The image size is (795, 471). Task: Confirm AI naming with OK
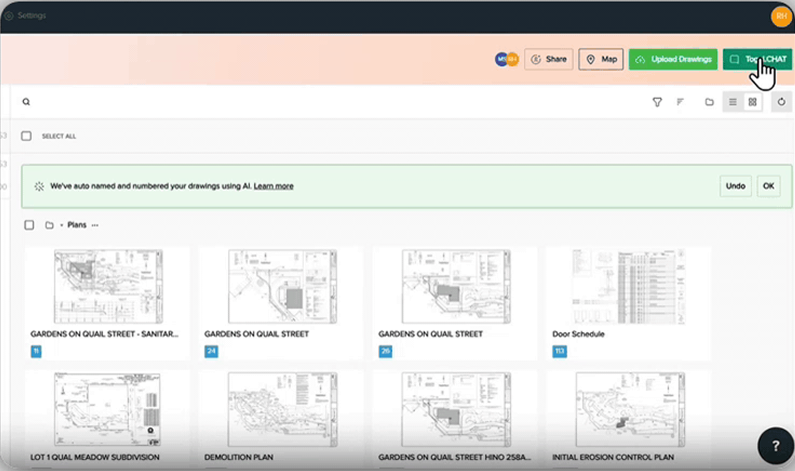768,186
